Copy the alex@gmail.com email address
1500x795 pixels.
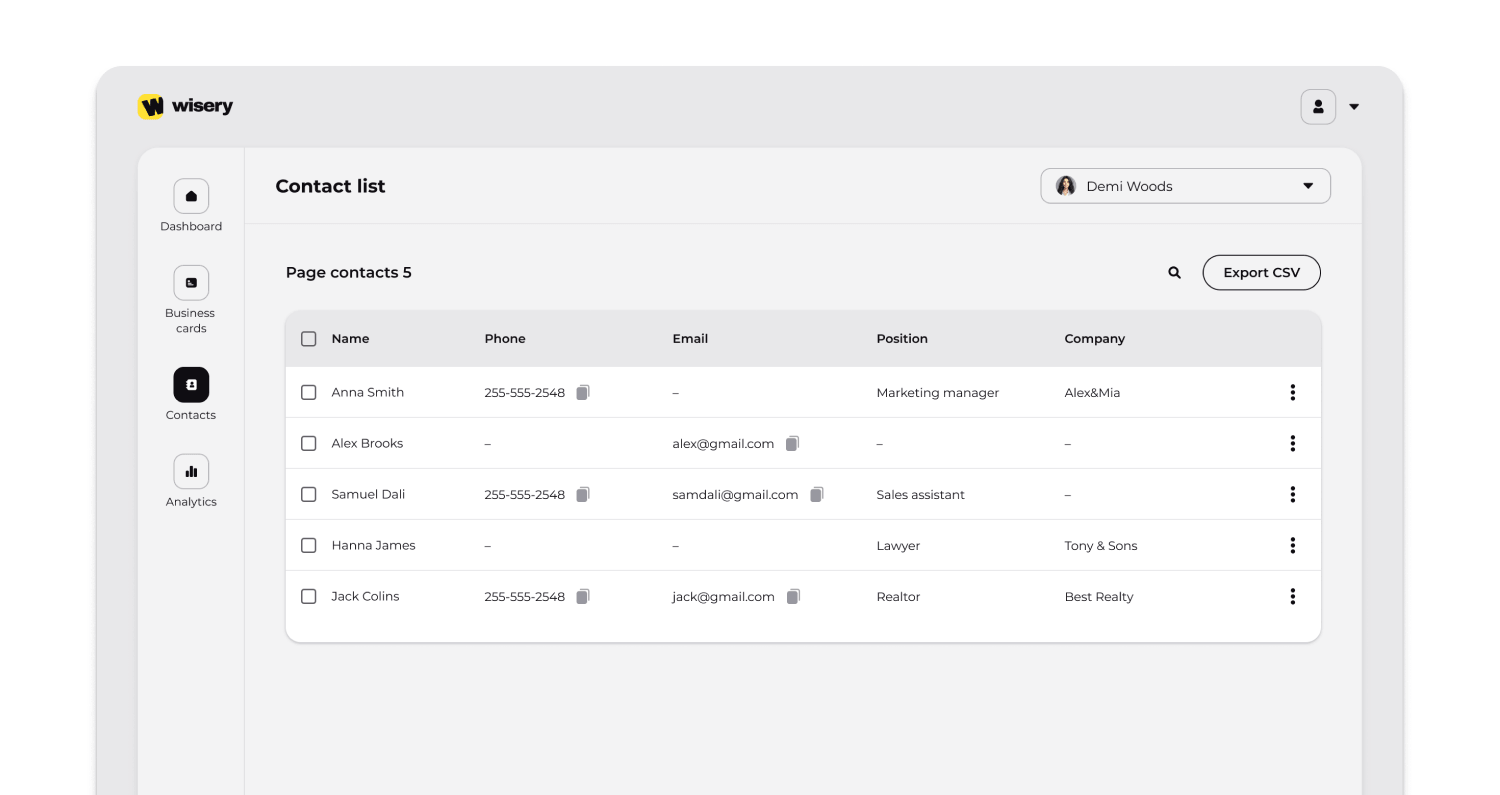pyautogui.click(x=792, y=443)
